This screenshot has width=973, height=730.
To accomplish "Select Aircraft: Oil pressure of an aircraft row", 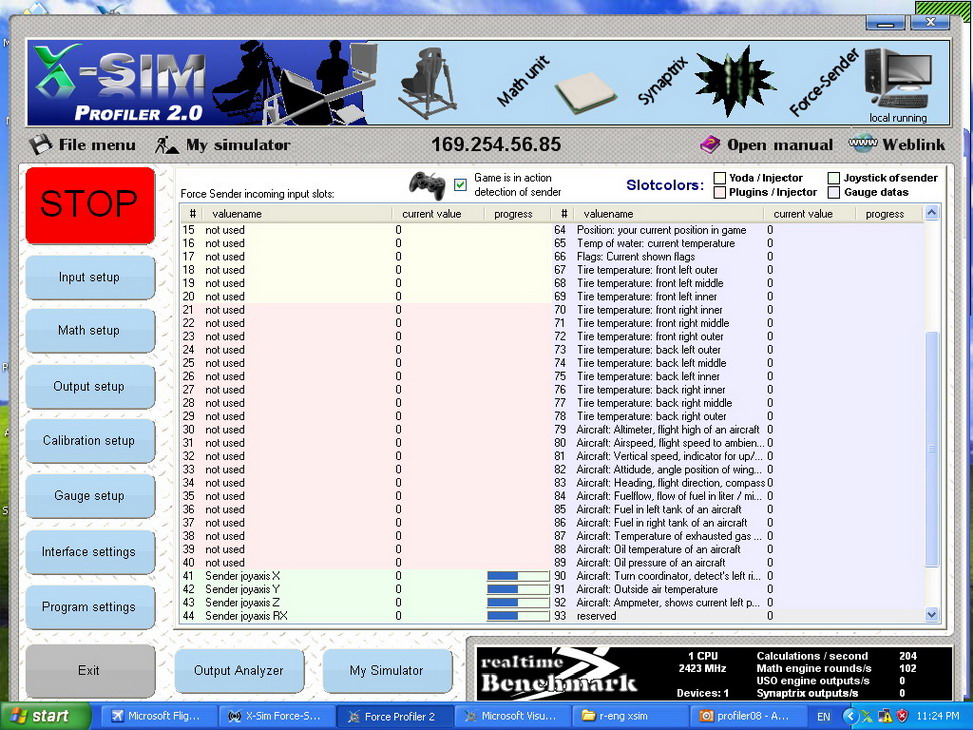I will click(x=737, y=563).
